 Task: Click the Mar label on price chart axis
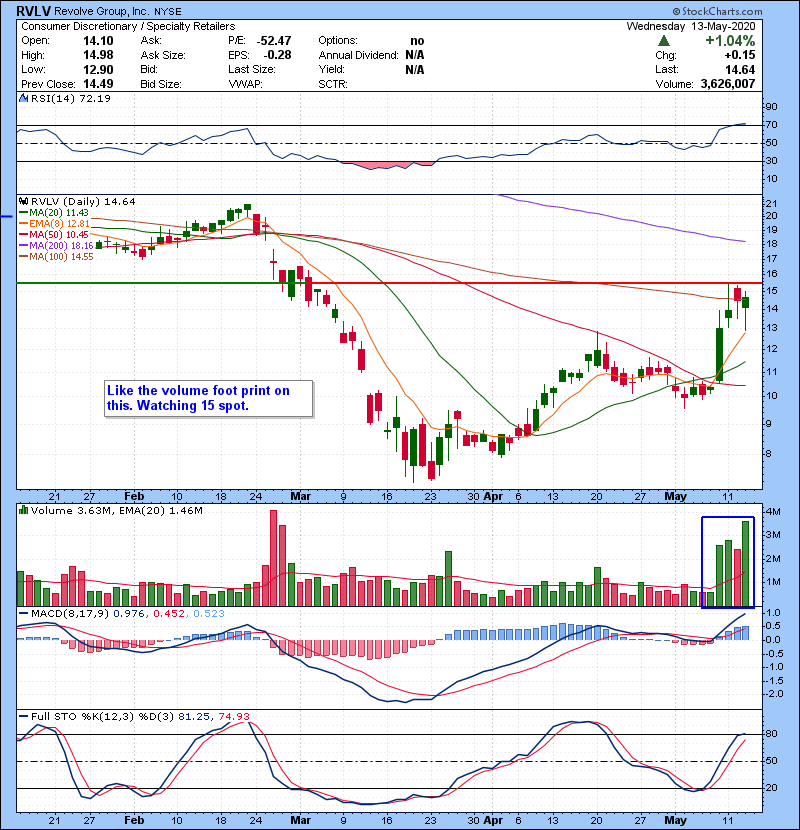[300, 497]
